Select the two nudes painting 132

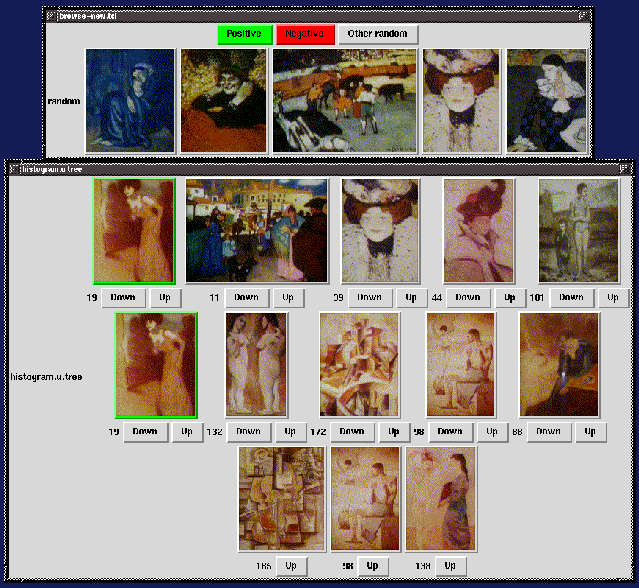(256, 365)
